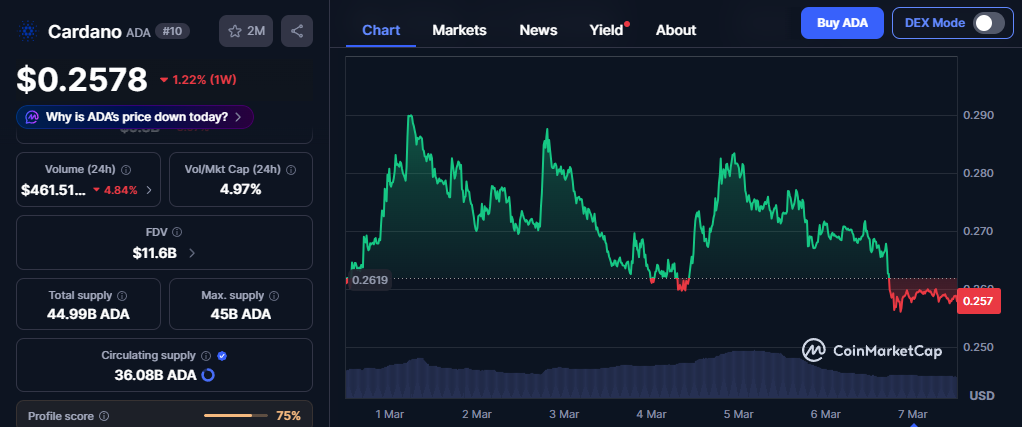Switch to the Markets tab

[x=459, y=30]
